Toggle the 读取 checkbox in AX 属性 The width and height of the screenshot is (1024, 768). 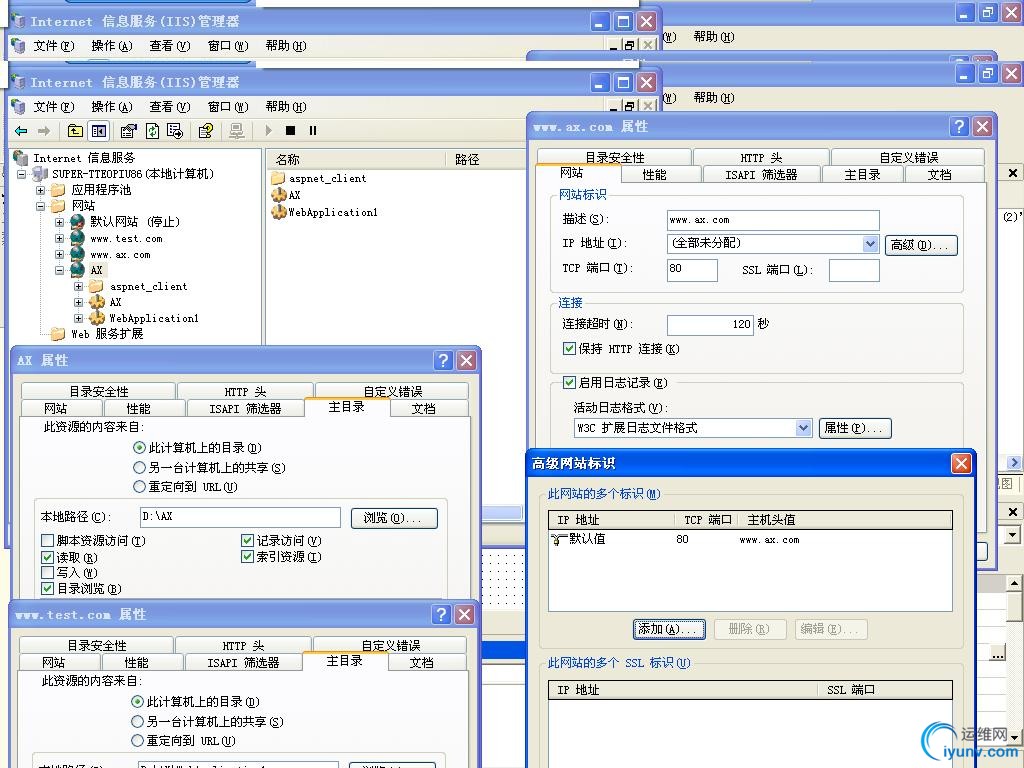click(47, 557)
